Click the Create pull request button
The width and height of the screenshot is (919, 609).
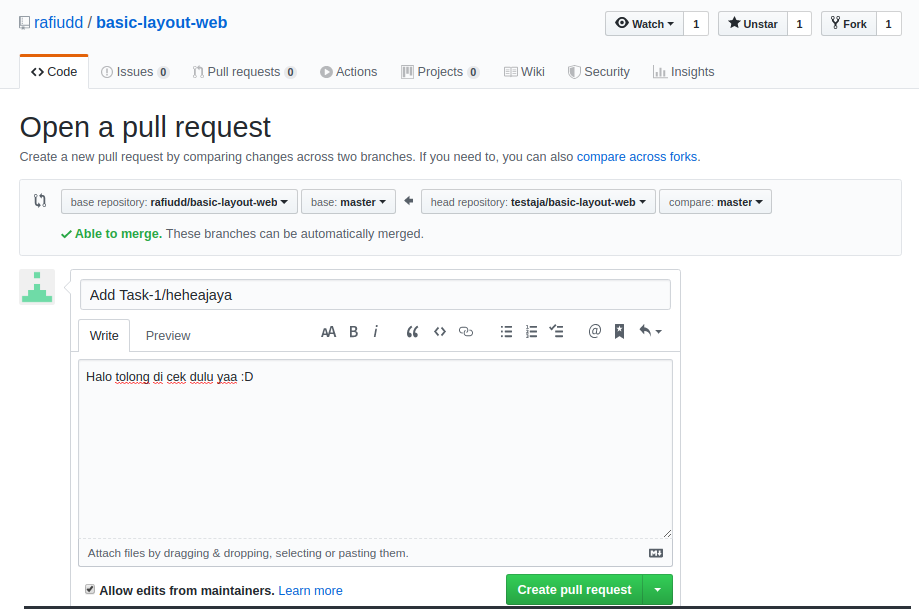point(574,590)
